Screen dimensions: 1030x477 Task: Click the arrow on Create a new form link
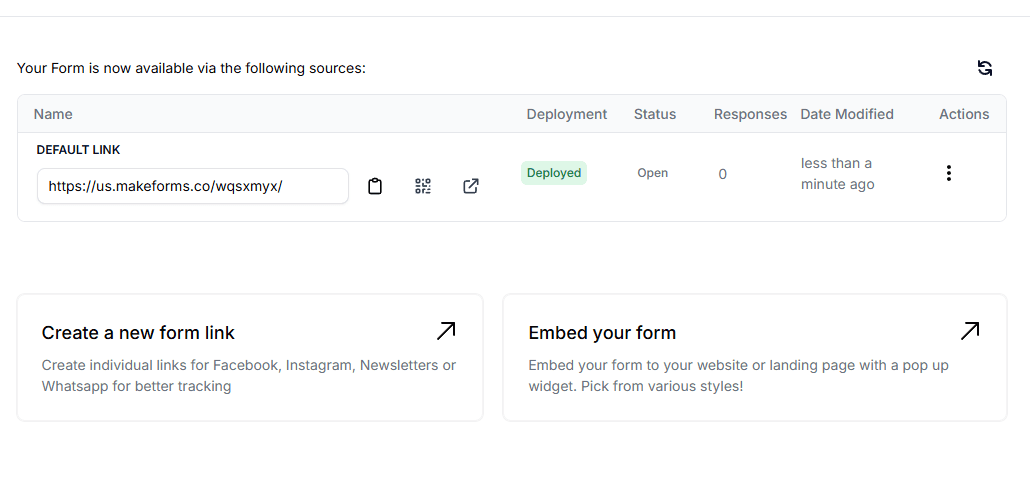(x=446, y=331)
